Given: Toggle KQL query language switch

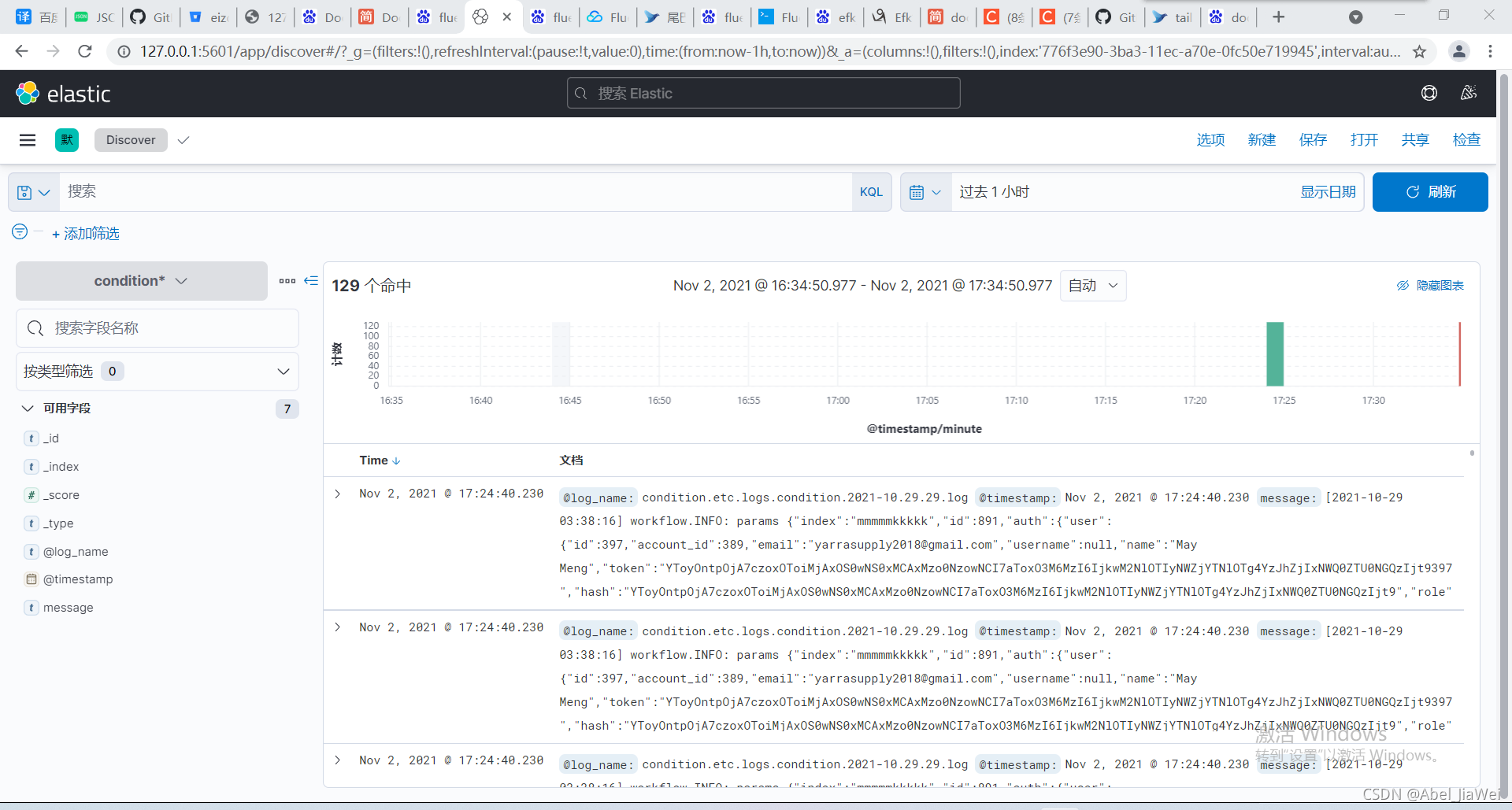Looking at the screenshot, I should click(x=871, y=192).
